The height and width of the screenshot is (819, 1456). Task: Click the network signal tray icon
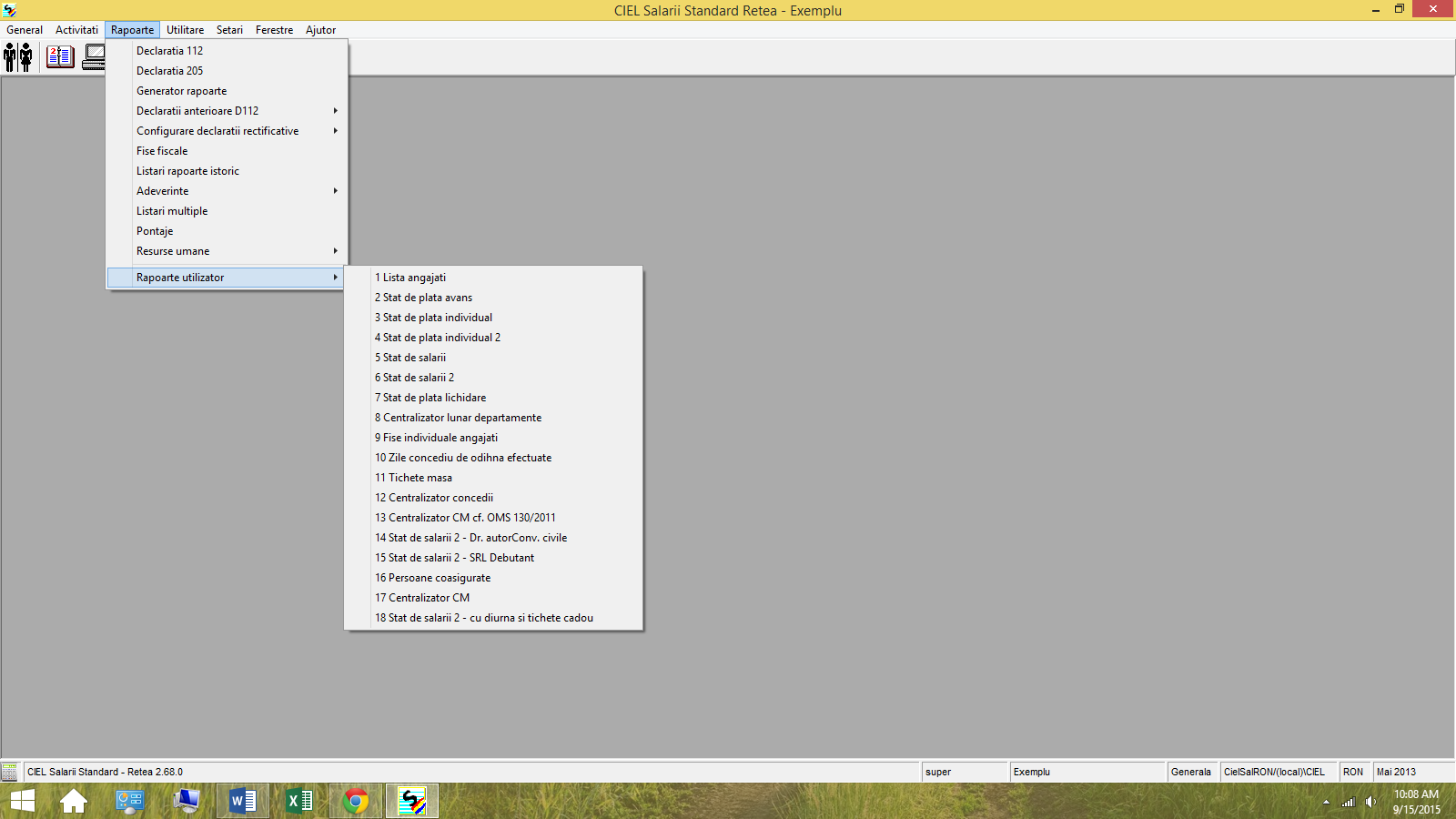click(x=1348, y=802)
